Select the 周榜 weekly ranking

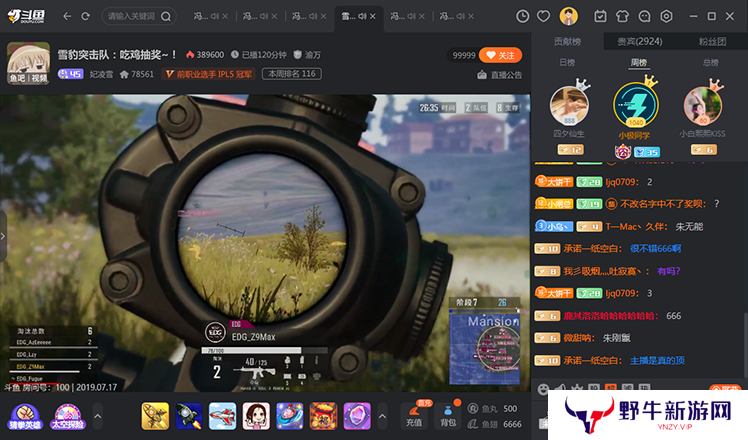[x=639, y=63]
